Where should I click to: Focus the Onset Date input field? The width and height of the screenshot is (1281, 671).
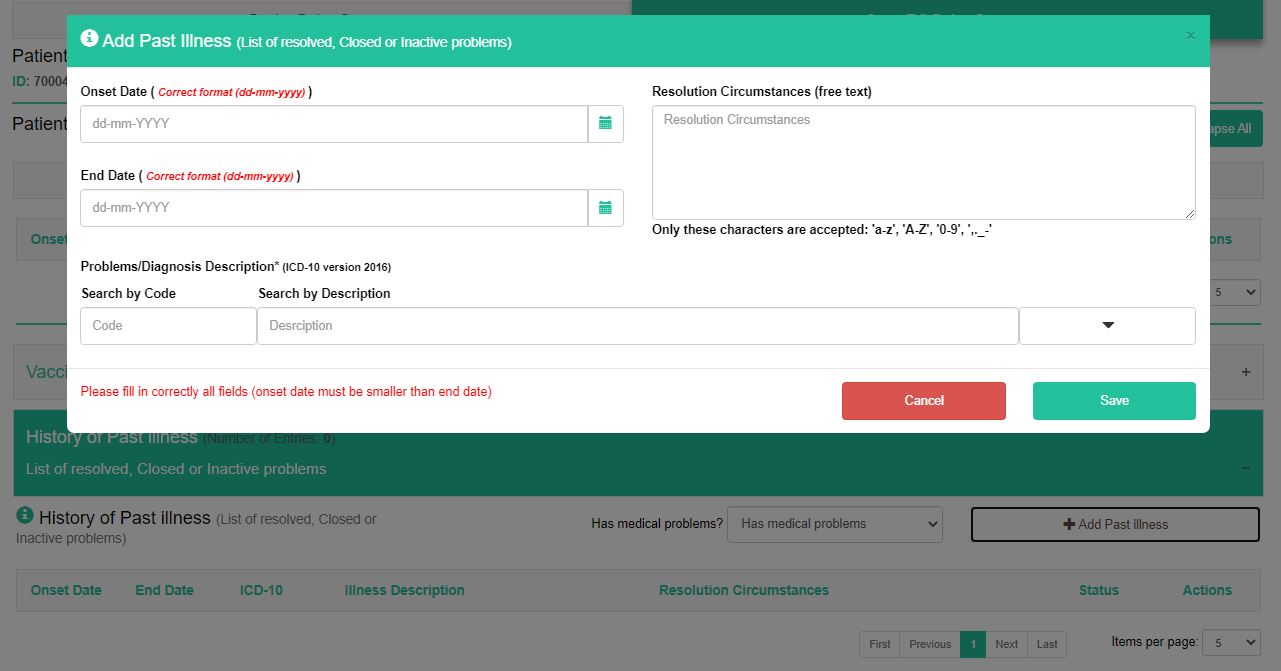pos(334,124)
